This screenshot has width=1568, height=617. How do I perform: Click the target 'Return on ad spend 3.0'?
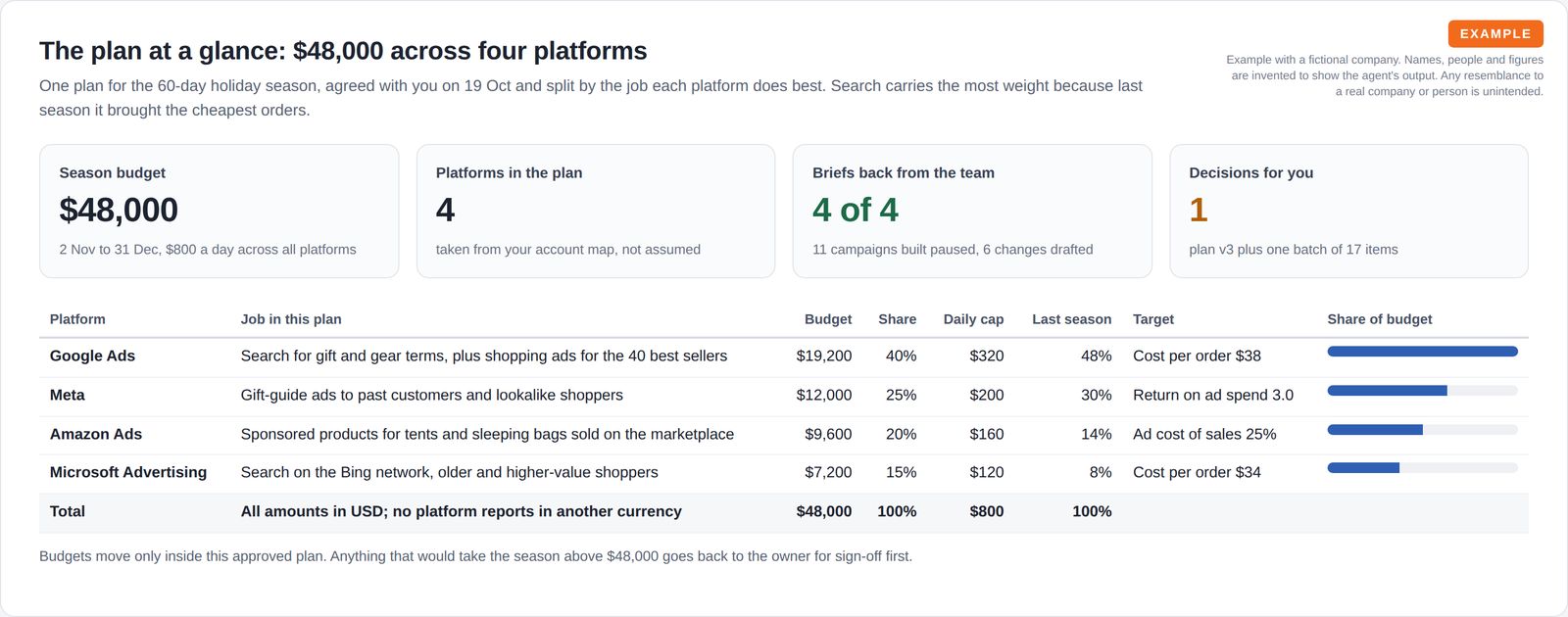click(1213, 395)
